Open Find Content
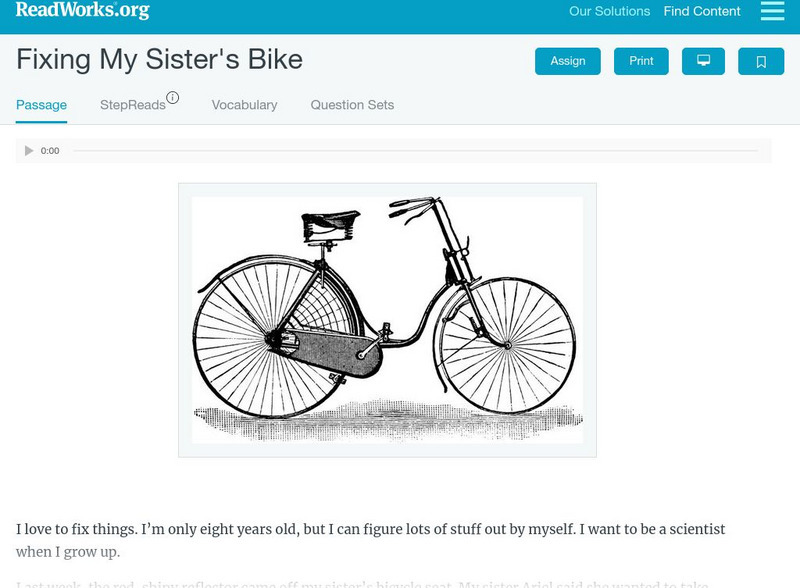Screen dimensions: 800x588 point(702,12)
